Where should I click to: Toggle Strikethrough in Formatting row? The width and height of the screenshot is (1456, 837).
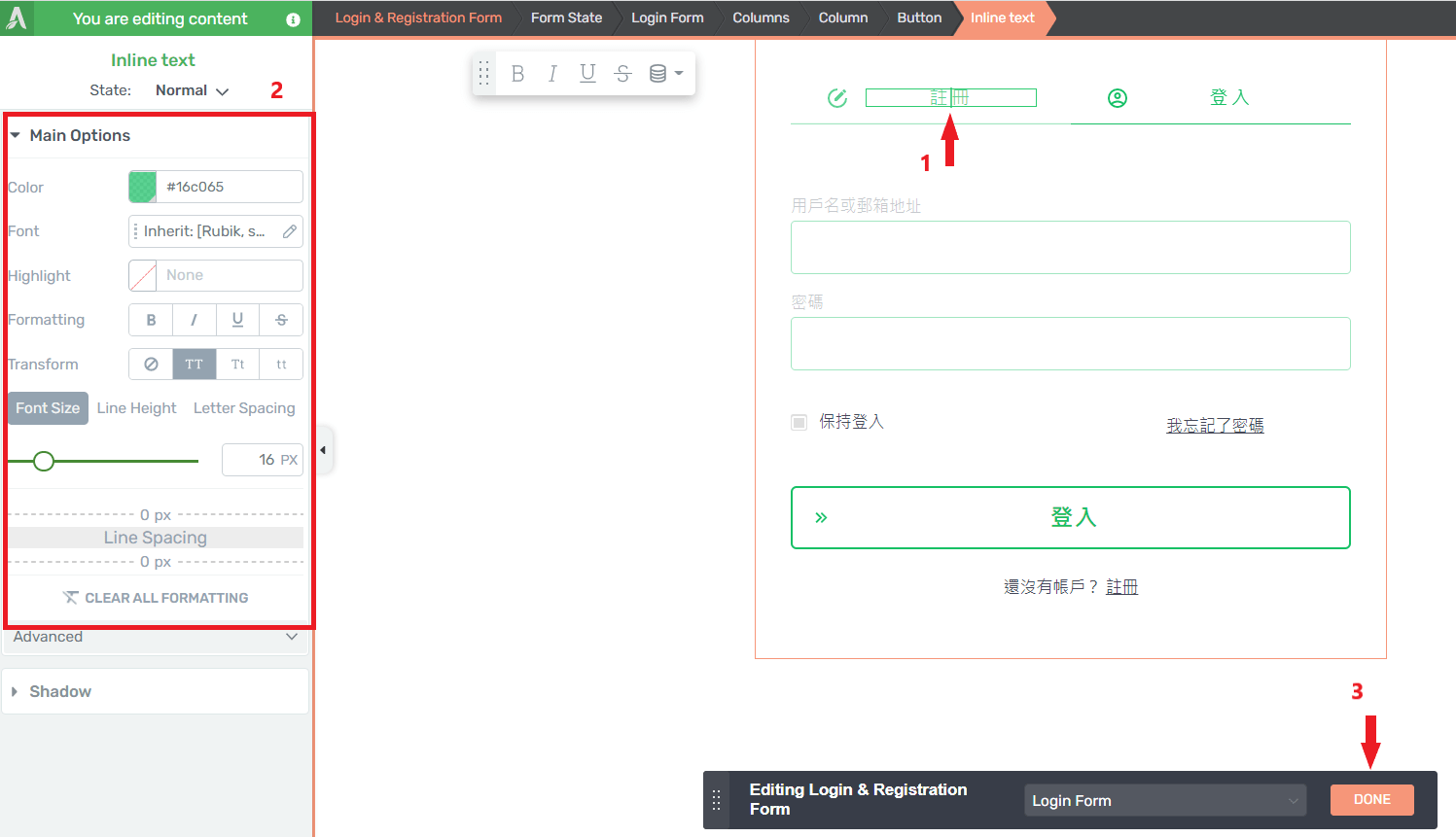pos(281,320)
